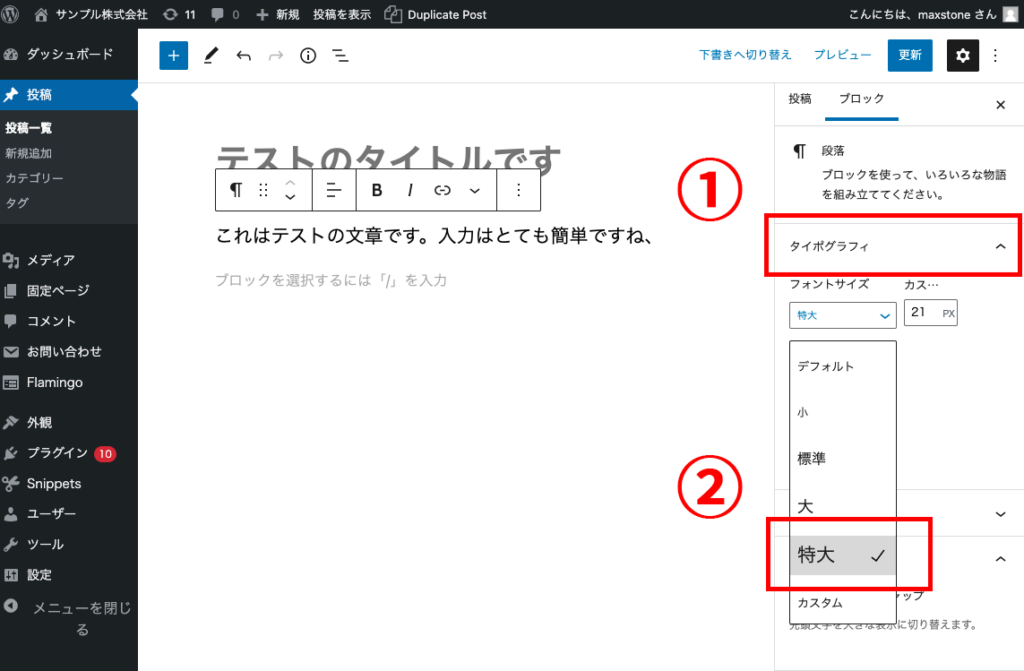The width and height of the screenshot is (1024, 671).
Task: Open メディア in the left sidebar menu
Action: point(48,260)
